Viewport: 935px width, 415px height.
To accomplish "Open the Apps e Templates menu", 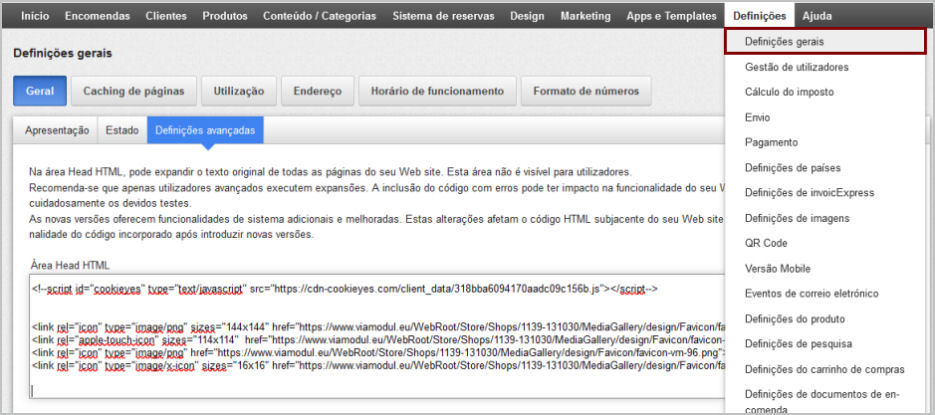I will 671,17.
